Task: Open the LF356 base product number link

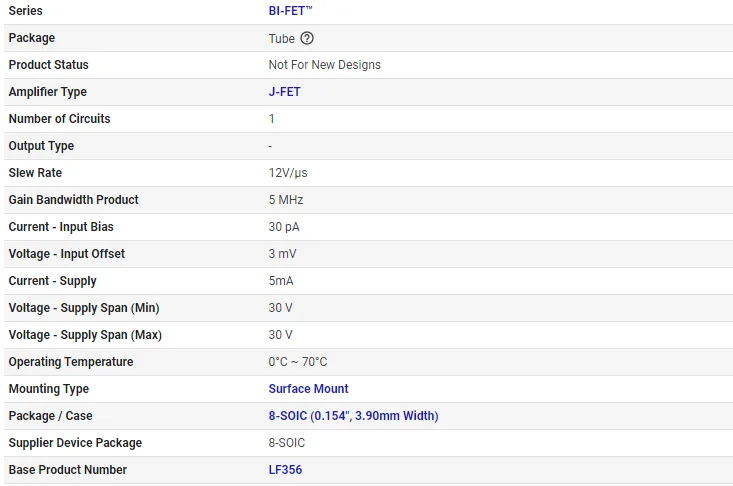Action: 285,470
